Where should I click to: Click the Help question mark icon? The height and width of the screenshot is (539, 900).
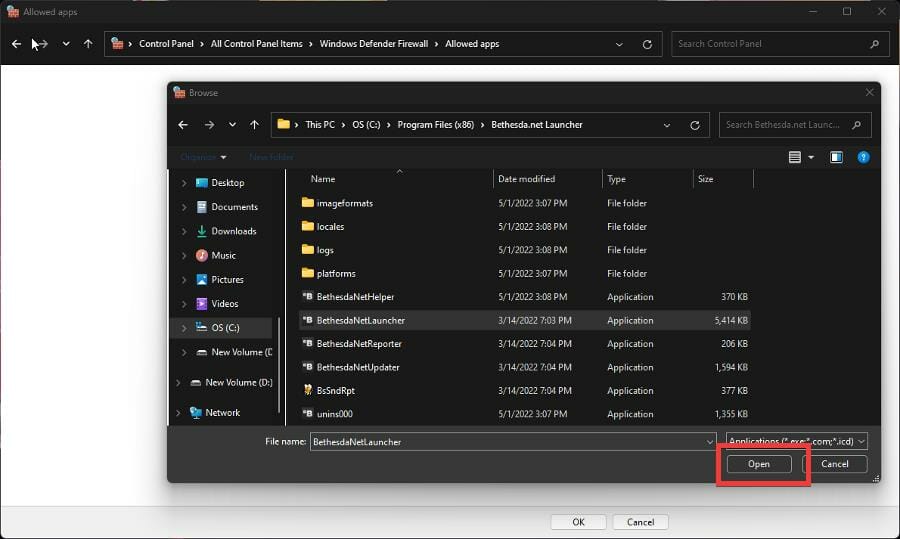pyautogui.click(x=863, y=157)
